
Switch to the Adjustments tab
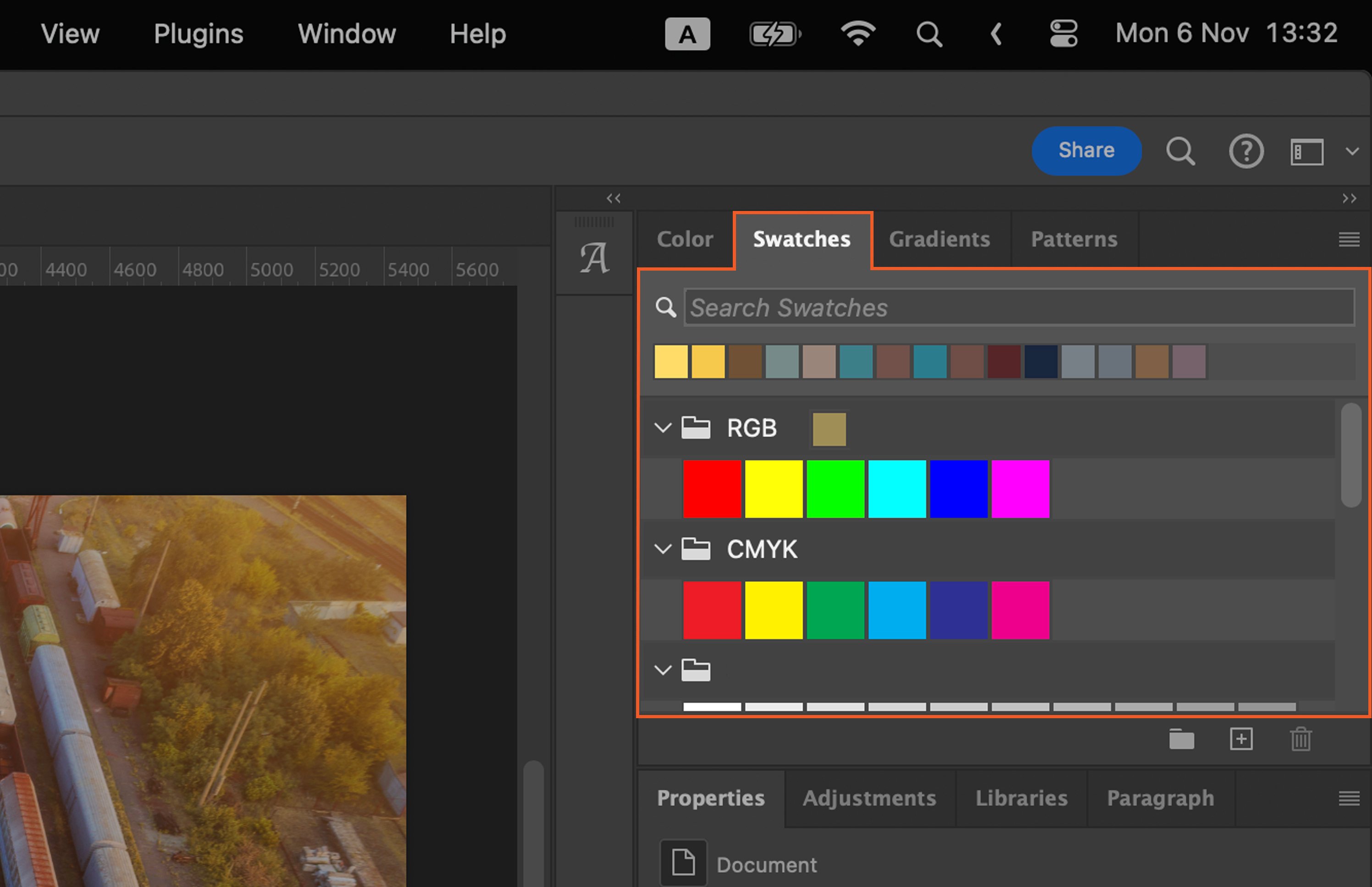tap(869, 798)
